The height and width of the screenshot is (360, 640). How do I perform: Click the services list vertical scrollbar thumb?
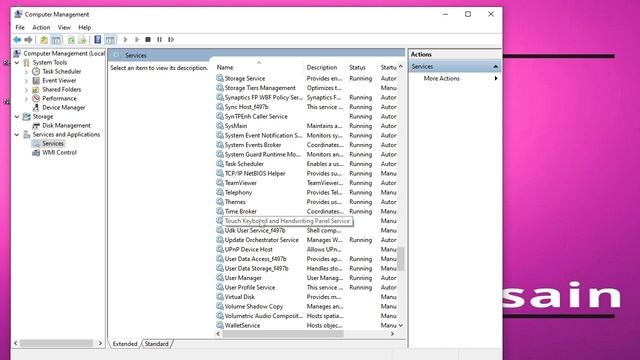click(401, 259)
